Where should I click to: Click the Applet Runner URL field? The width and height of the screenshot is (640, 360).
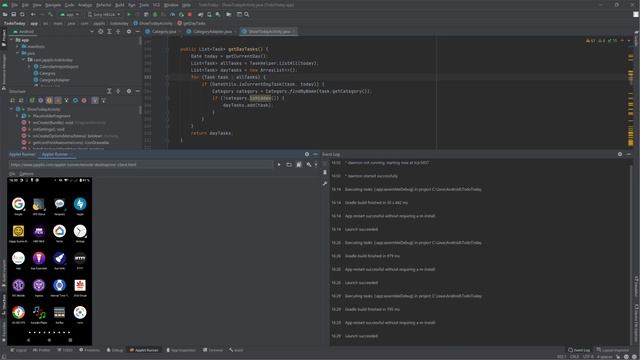point(141,164)
